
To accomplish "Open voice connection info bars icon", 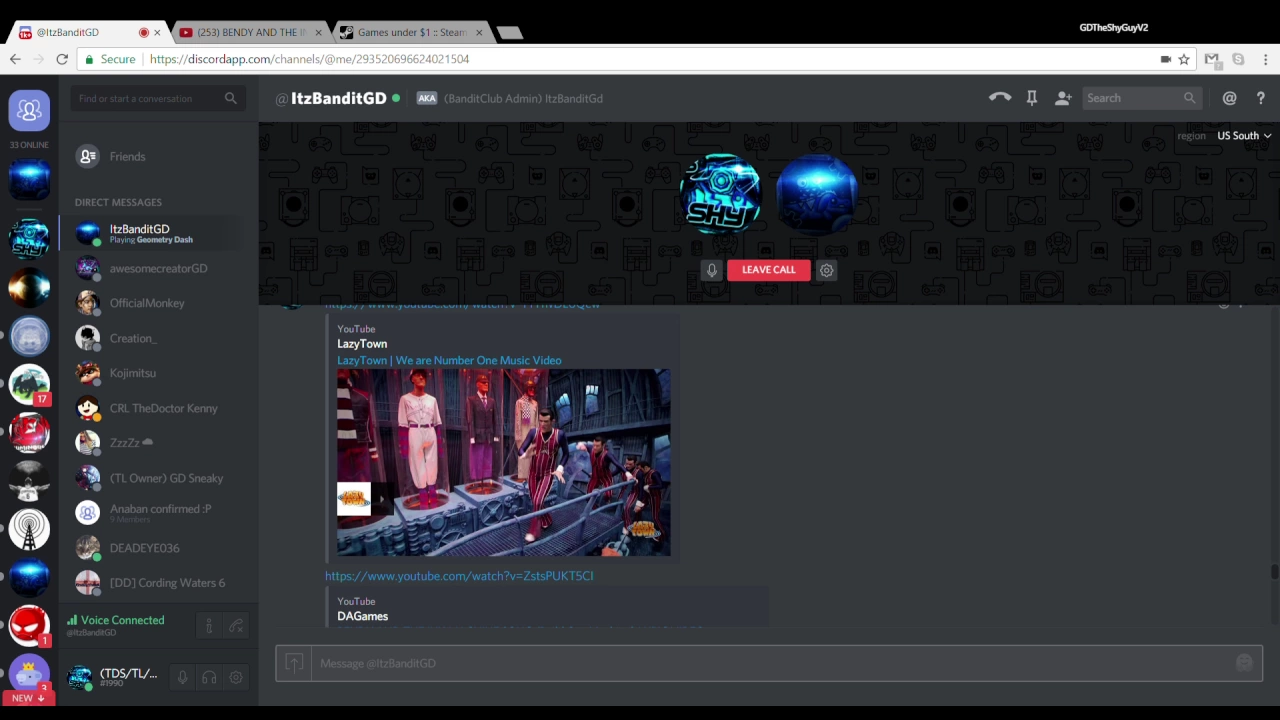I will [x=209, y=626].
